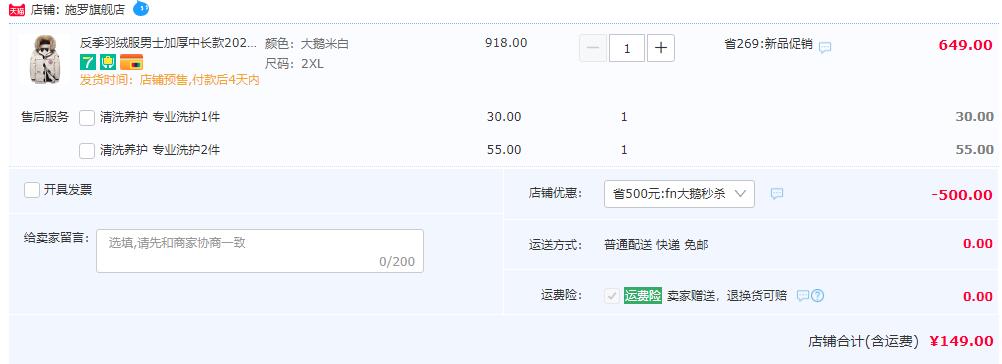Screen dimensions: 1002x364
Task: Click the message icon next to 退换货可赔
Action: 803,296
